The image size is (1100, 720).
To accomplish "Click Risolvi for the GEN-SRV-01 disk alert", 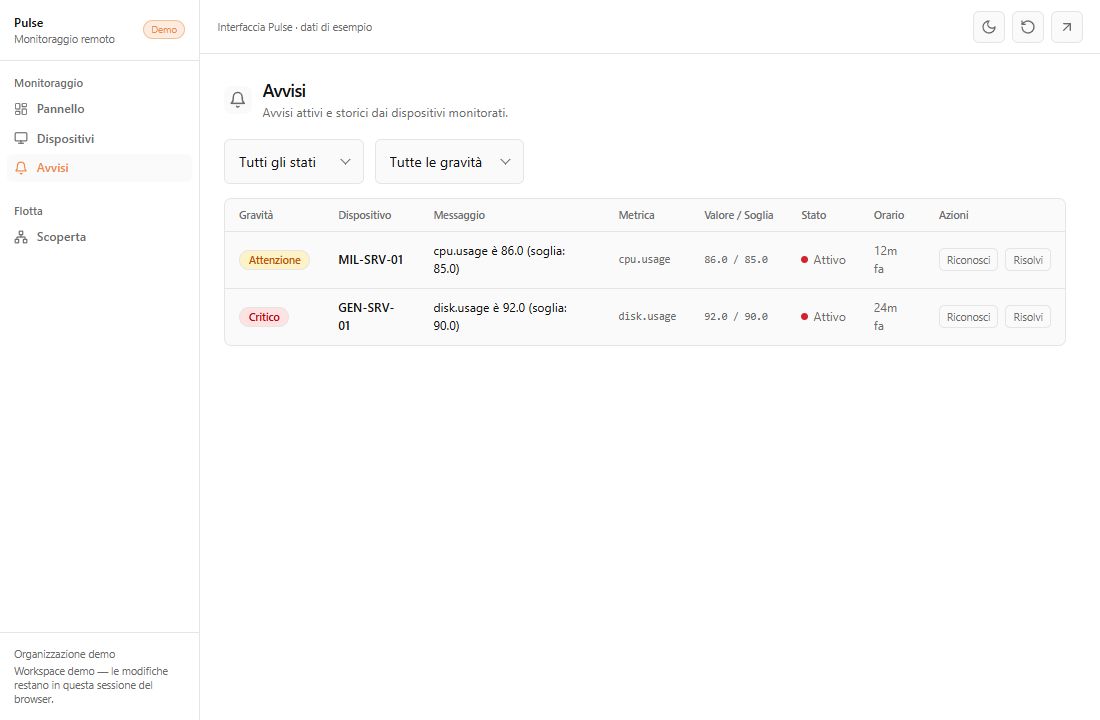I will tap(1028, 317).
